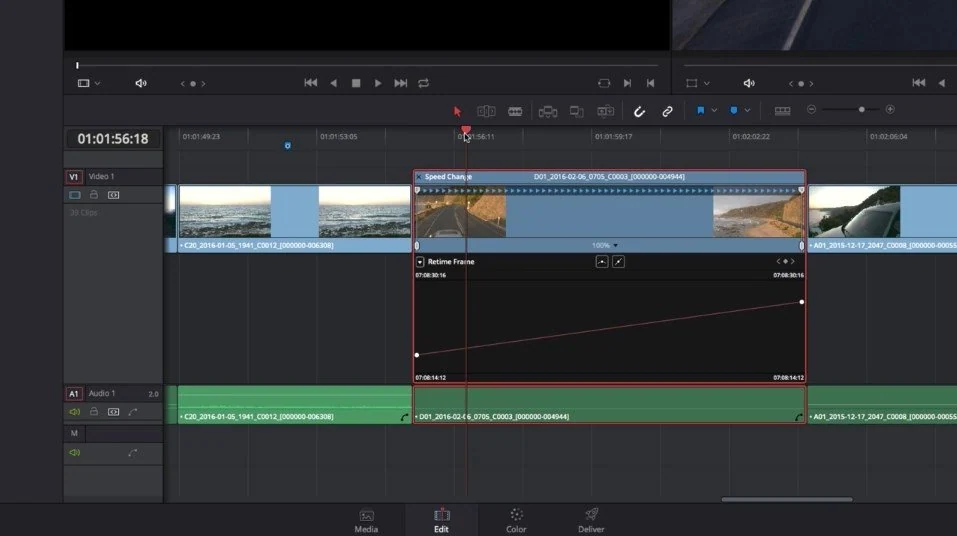The width and height of the screenshot is (957, 536).
Task: Toggle Audio 1 auto track selector
Action: (x=114, y=412)
